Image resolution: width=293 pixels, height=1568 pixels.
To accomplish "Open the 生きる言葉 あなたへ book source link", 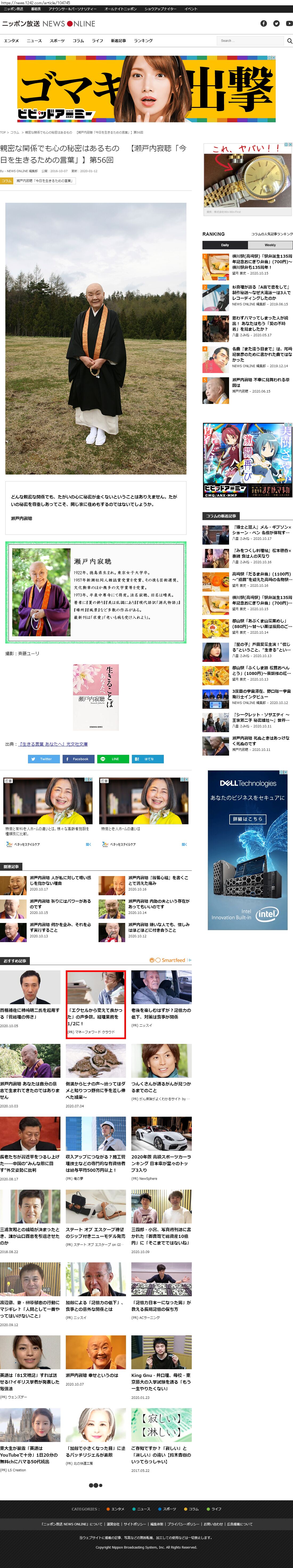I will pyautogui.click(x=53, y=744).
